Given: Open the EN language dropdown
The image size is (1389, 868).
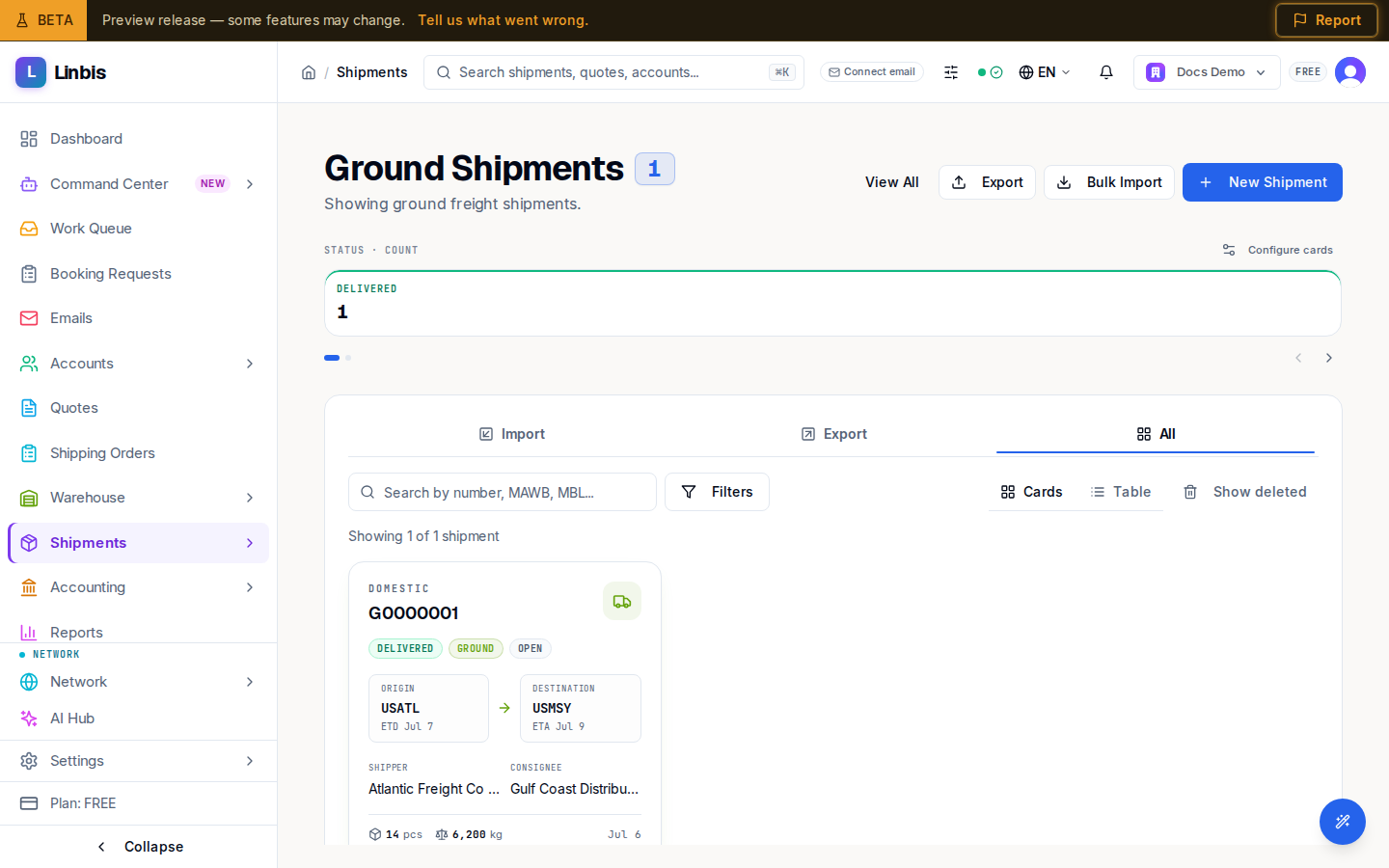Looking at the screenshot, I should [x=1045, y=72].
